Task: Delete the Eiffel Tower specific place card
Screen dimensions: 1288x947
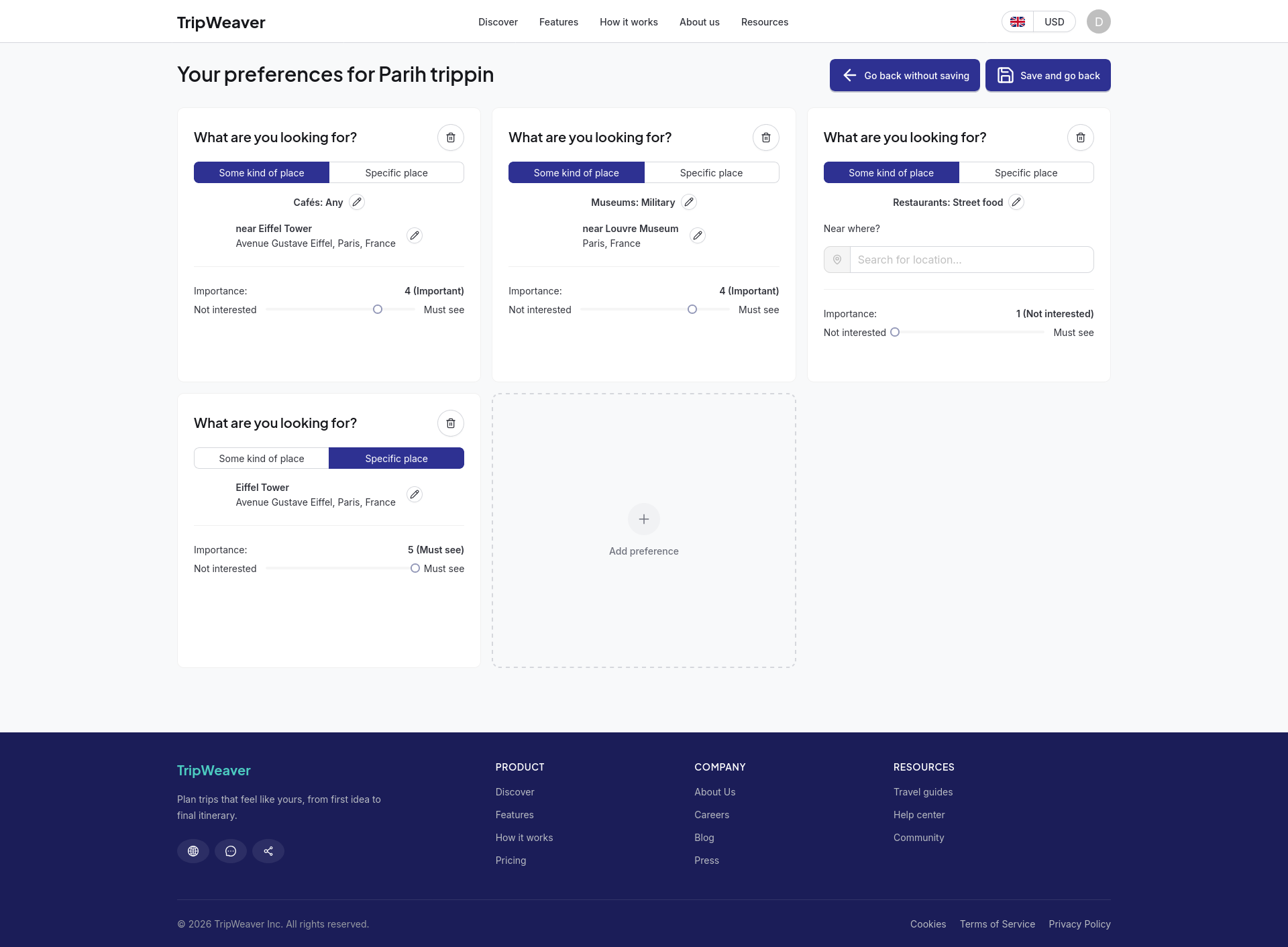Action: (x=451, y=423)
